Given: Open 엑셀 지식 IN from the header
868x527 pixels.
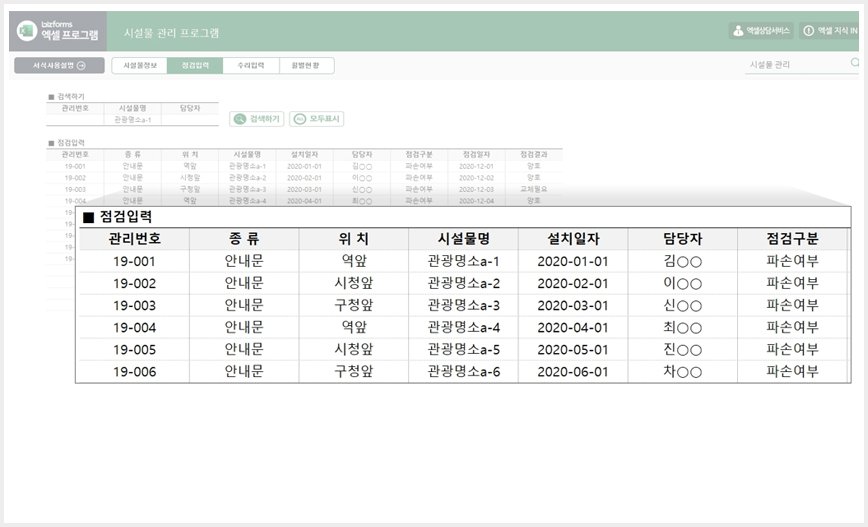Looking at the screenshot, I should click(829, 31).
